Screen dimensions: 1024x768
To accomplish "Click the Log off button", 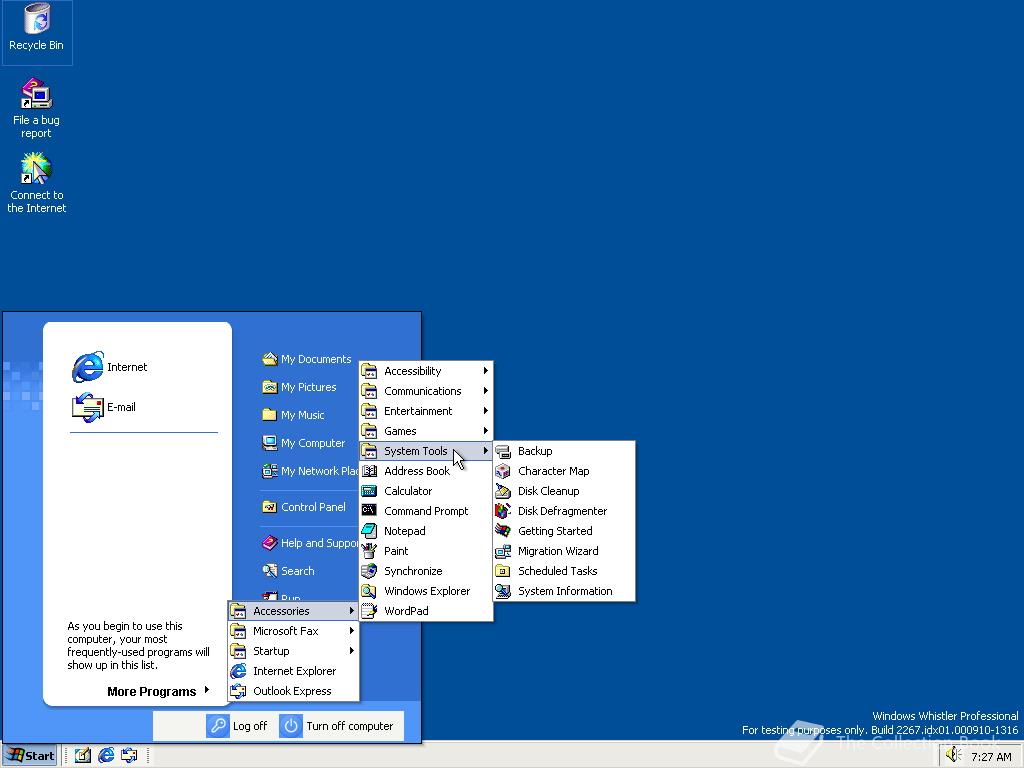I will [237, 726].
